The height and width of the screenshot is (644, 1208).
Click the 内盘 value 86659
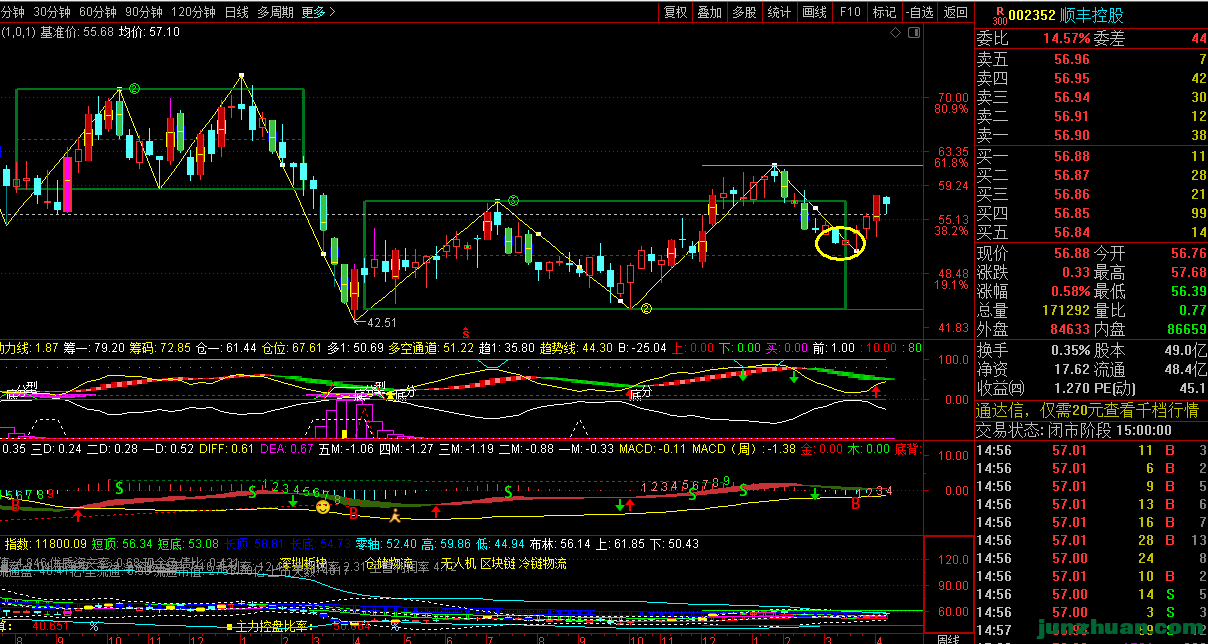pyautogui.click(x=1186, y=329)
